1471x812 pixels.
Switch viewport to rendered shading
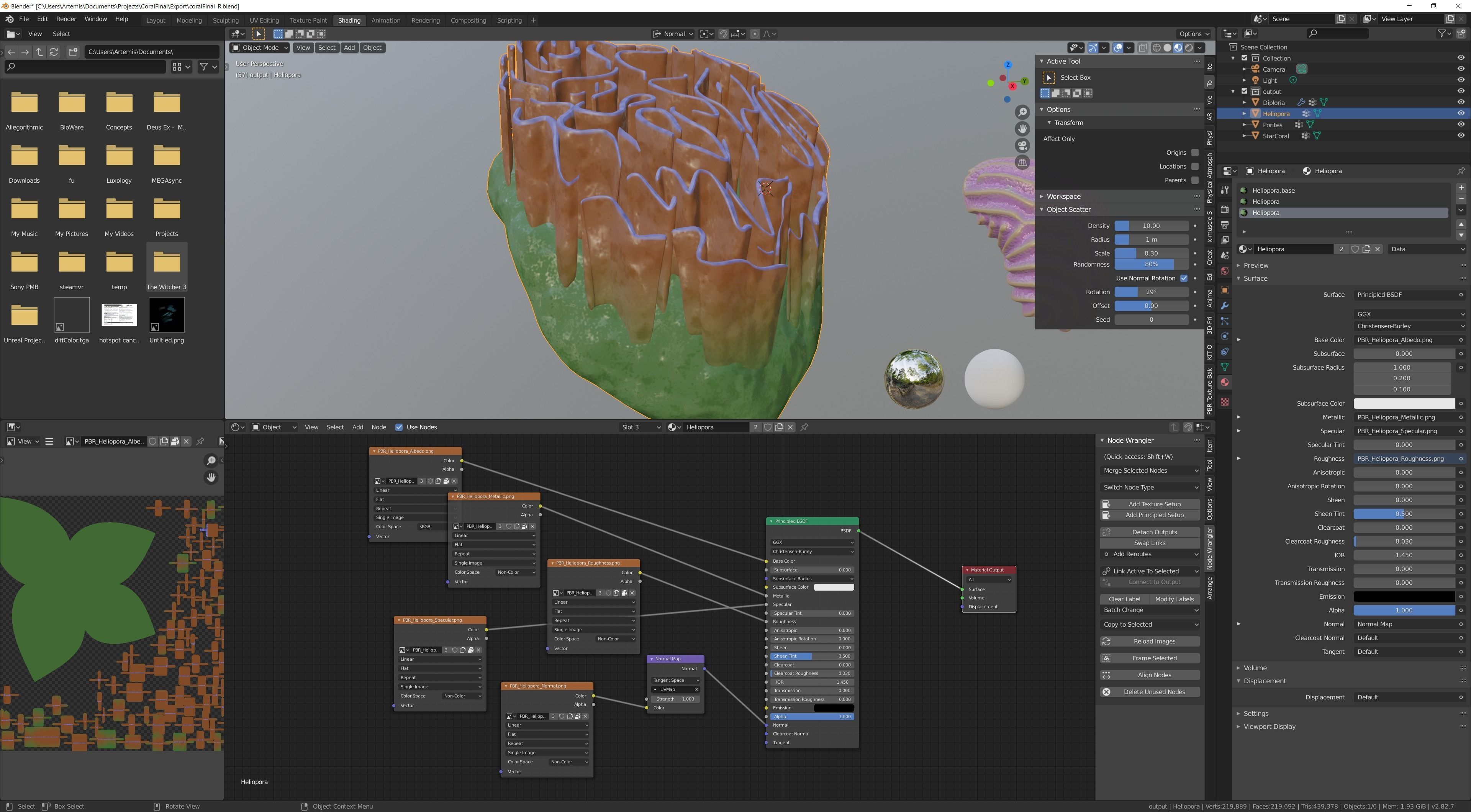1189,48
